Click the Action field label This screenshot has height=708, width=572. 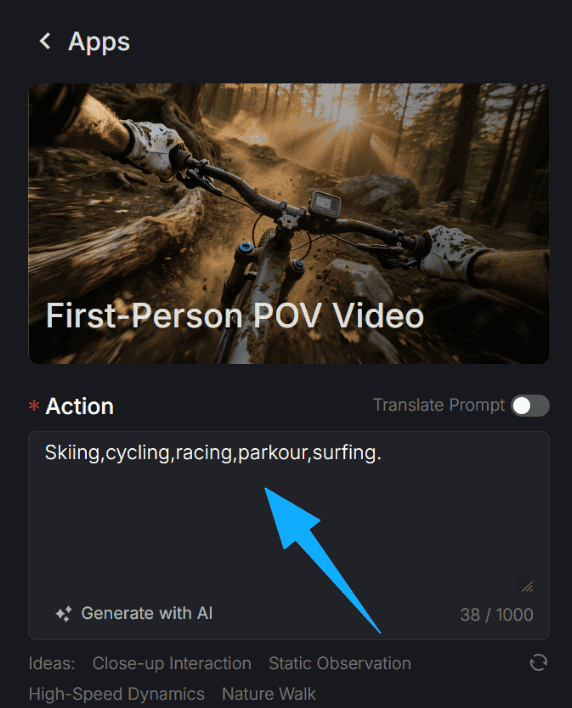[x=79, y=406]
